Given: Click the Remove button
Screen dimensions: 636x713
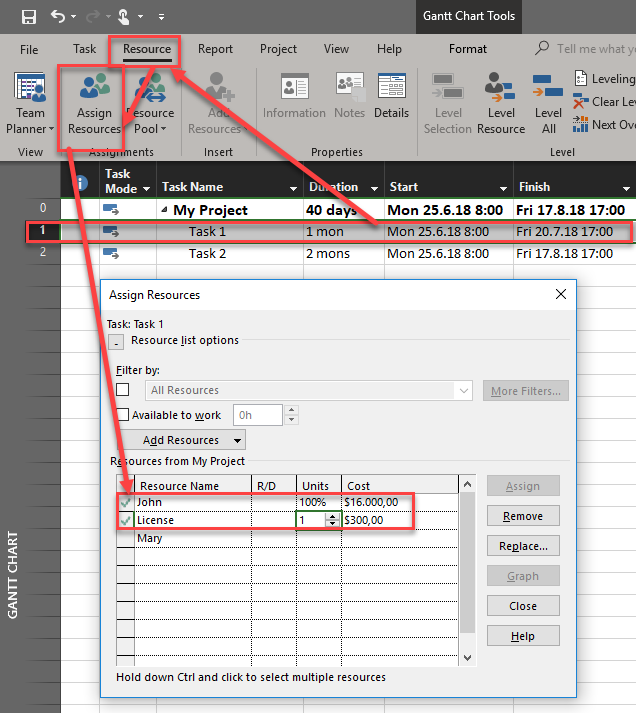Looking at the screenshot, I should (523, 516).
